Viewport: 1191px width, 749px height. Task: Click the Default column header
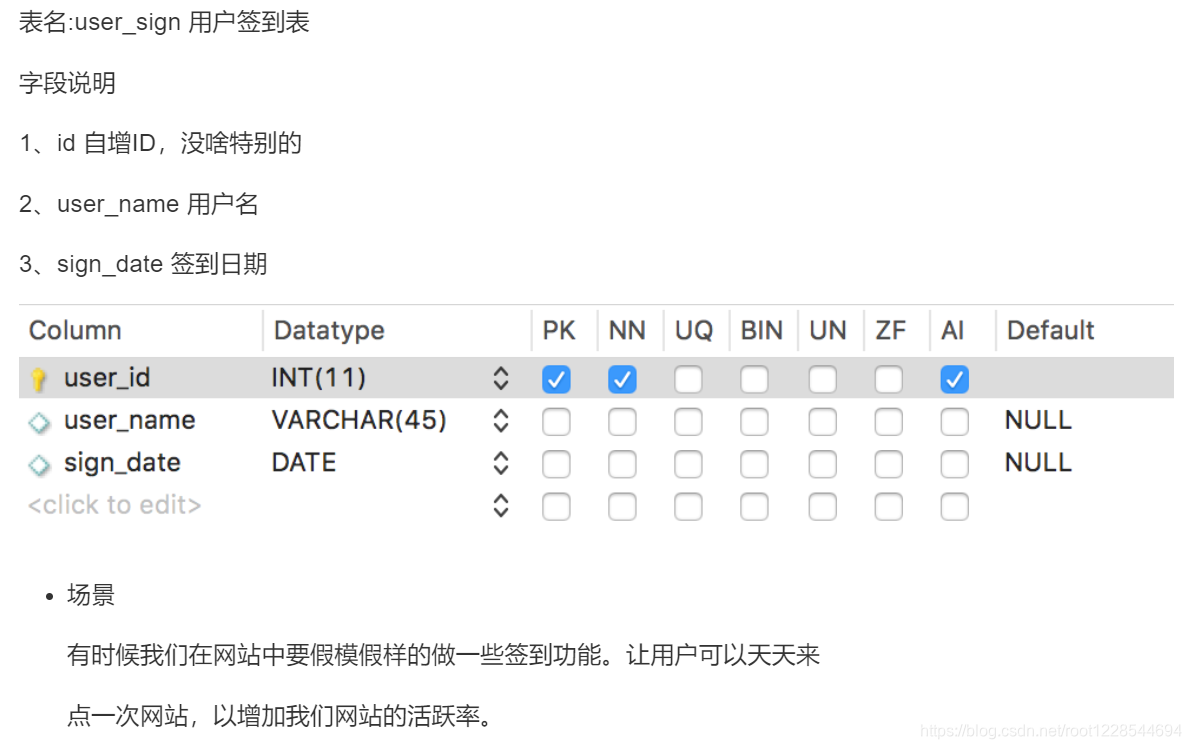tap(1050, 330)
